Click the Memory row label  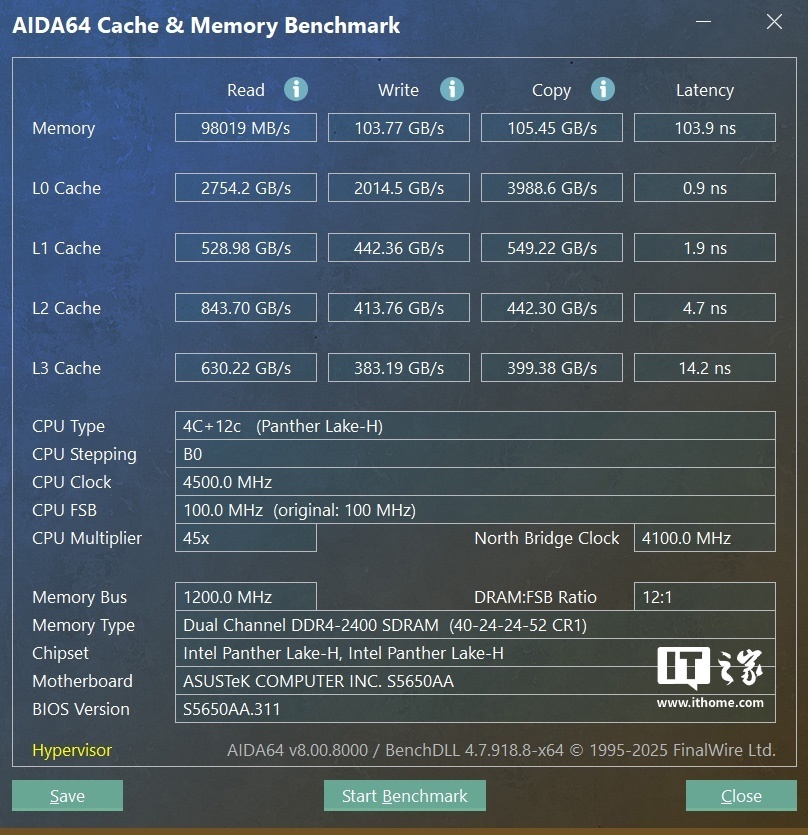[x=63, y=128]
